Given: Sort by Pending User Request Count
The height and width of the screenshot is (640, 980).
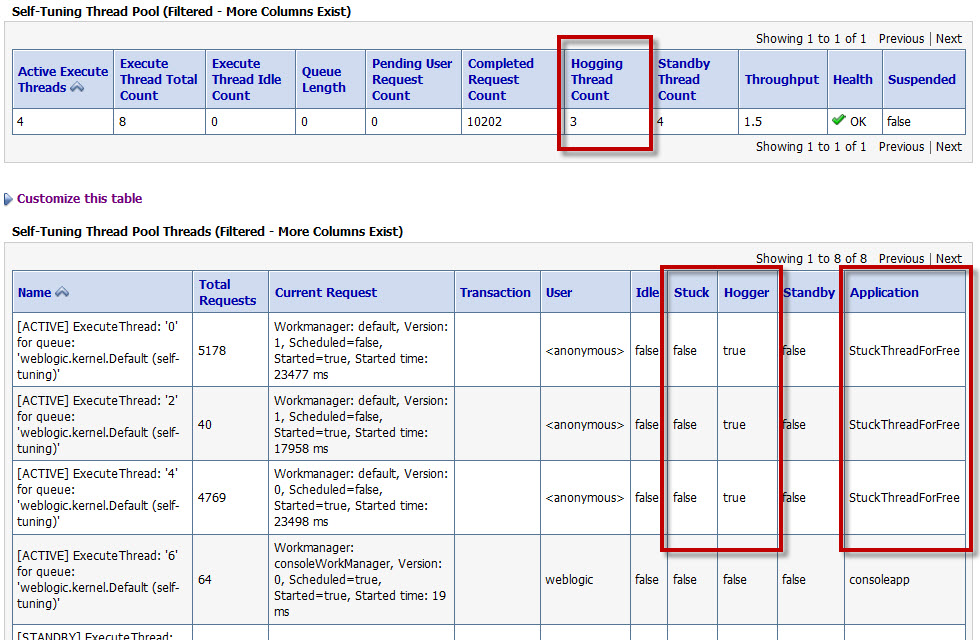Looking at the screenshot, I should [x=412, y=79].
